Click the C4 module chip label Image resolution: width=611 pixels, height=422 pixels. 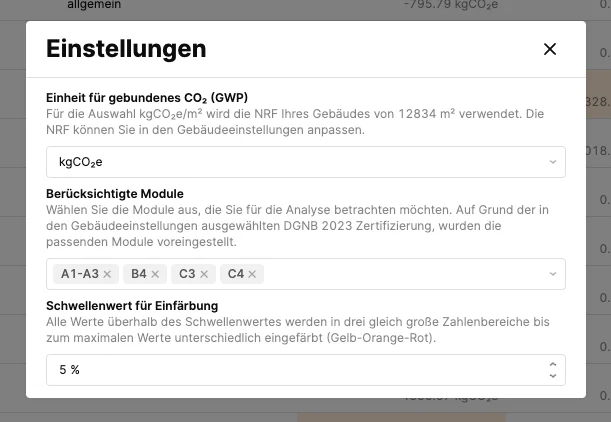[x=236, y=274]
